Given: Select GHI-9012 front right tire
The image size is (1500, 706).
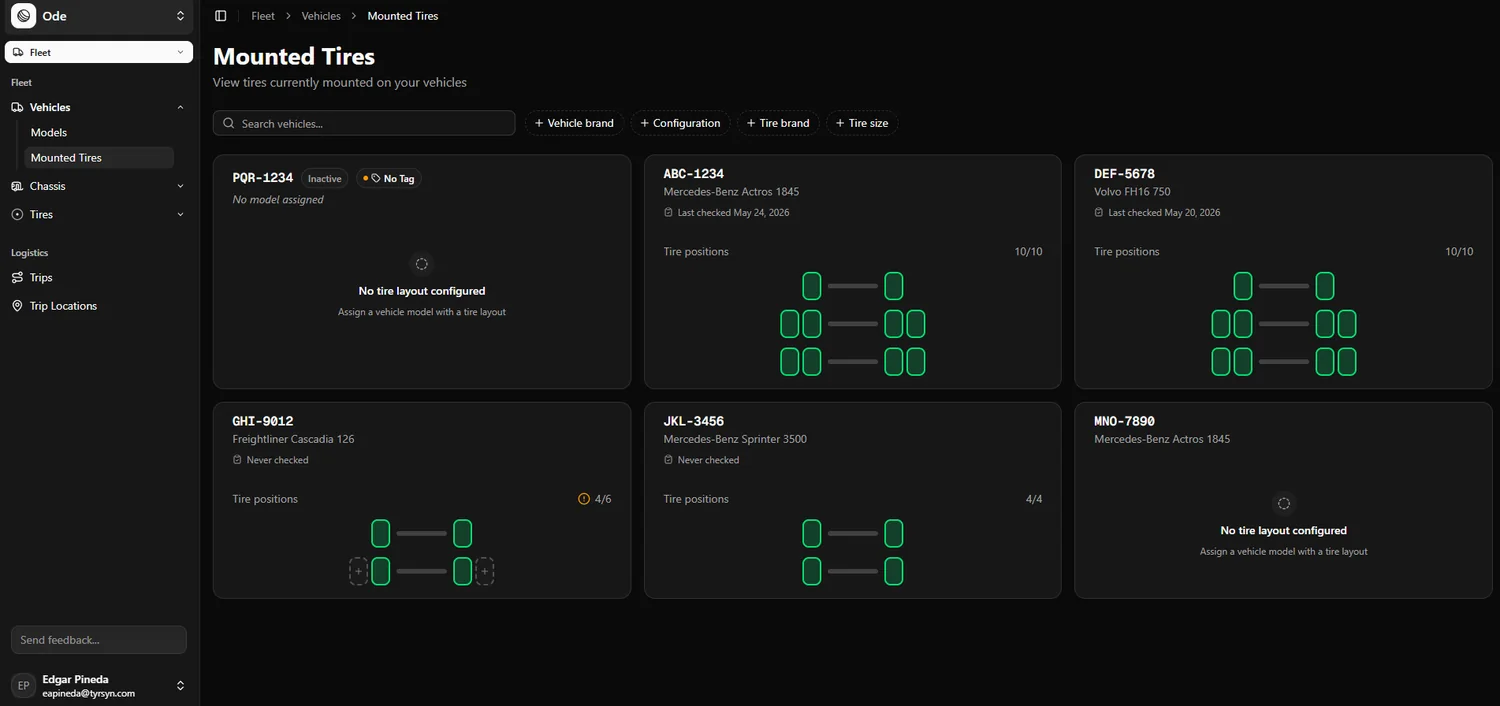Looking at the screenshot, I should (463, 533).
